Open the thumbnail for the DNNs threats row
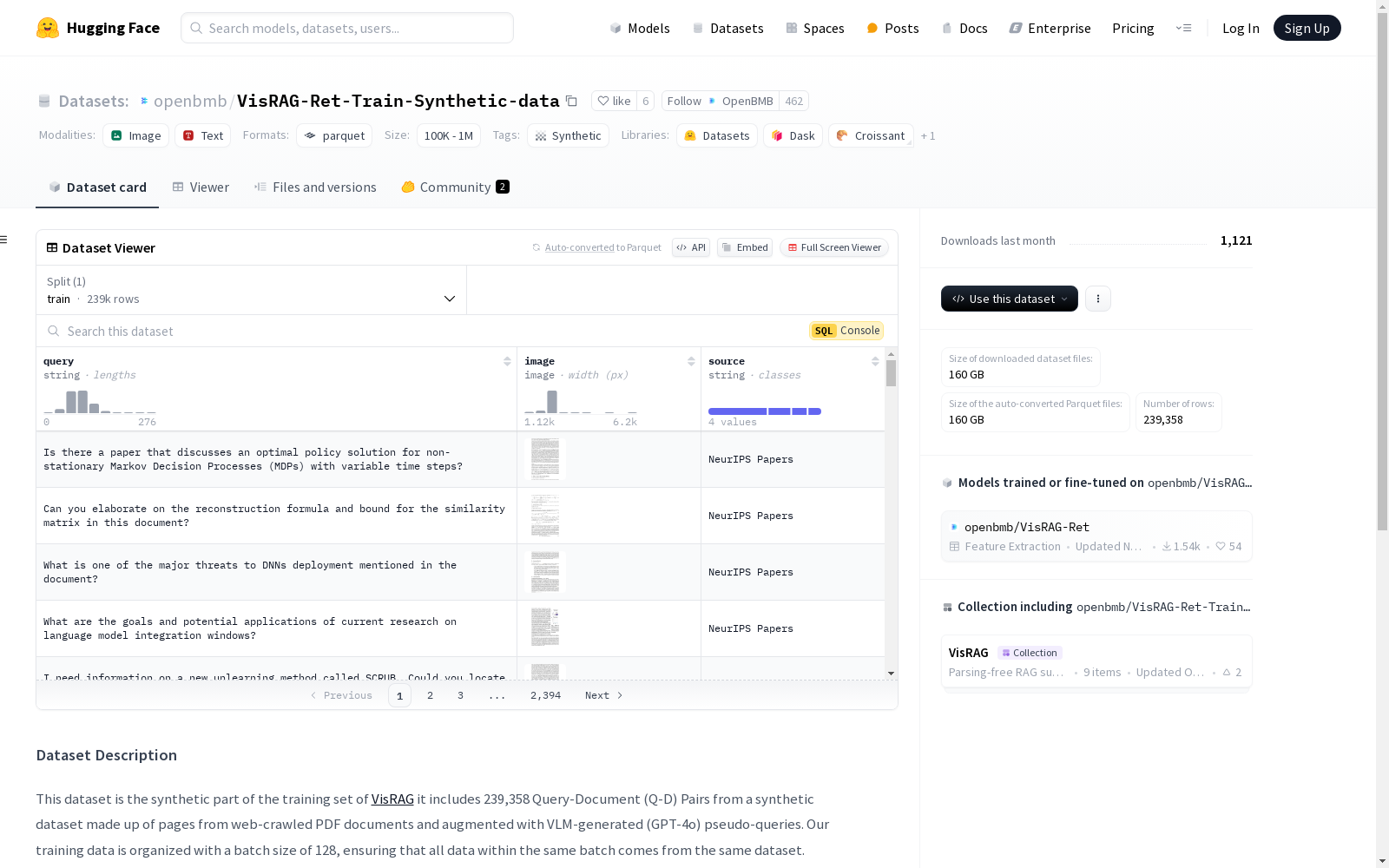This screenshot has height=868, width=1389. point(545,572)
